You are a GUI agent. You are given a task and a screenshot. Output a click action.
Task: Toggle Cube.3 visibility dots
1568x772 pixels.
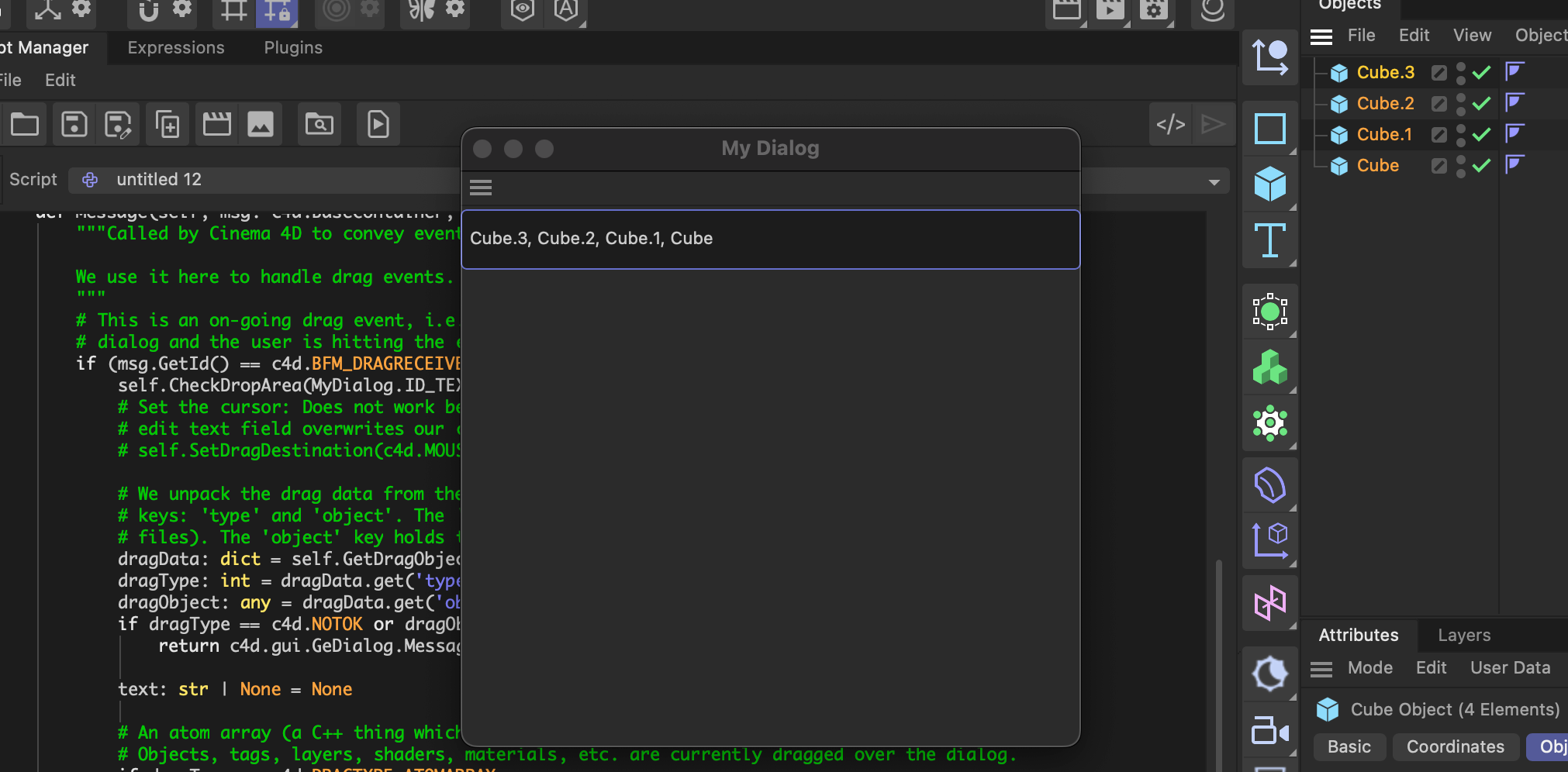[1461, 73]
